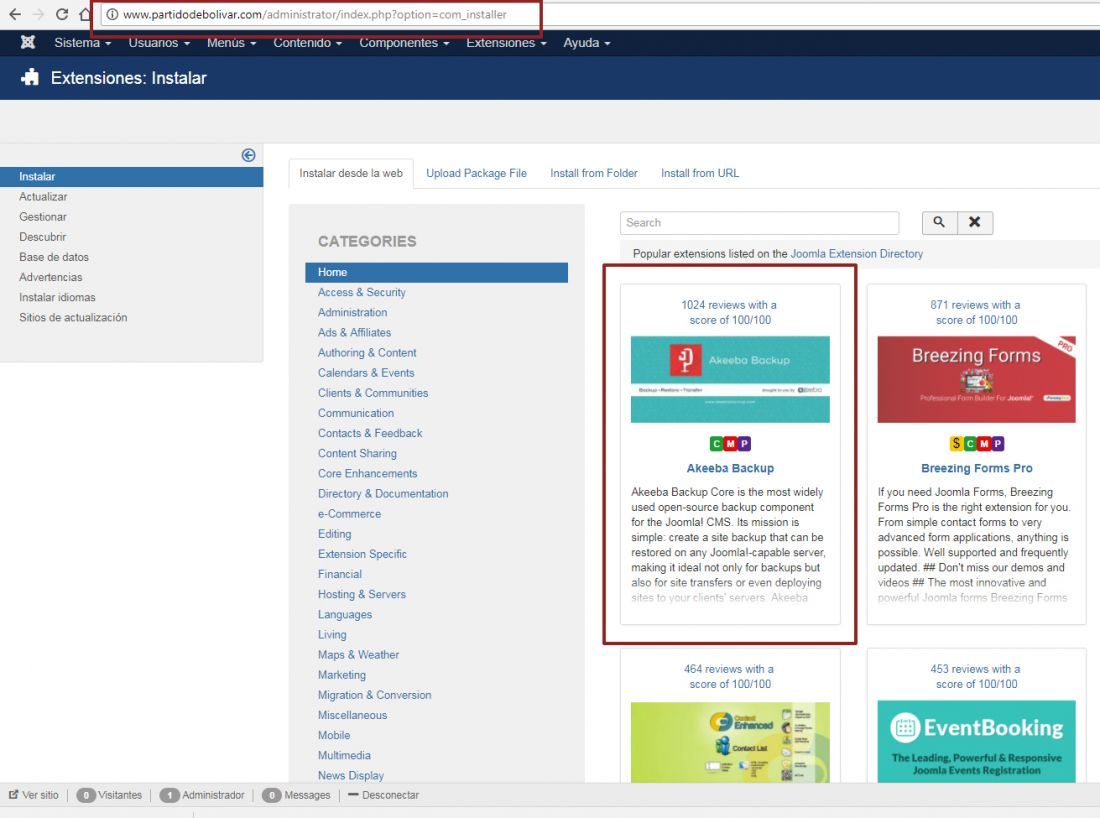The width and height of the screenshot is (1100, 818).
Task: Open the Ayuda dropdown menu
Action: (x=586, y=43)
